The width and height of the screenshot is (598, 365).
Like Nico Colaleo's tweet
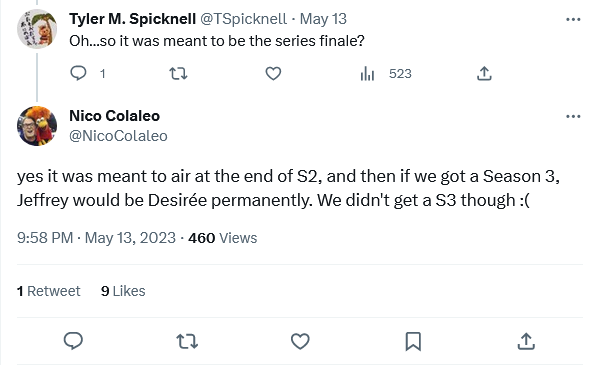[300, 341]
